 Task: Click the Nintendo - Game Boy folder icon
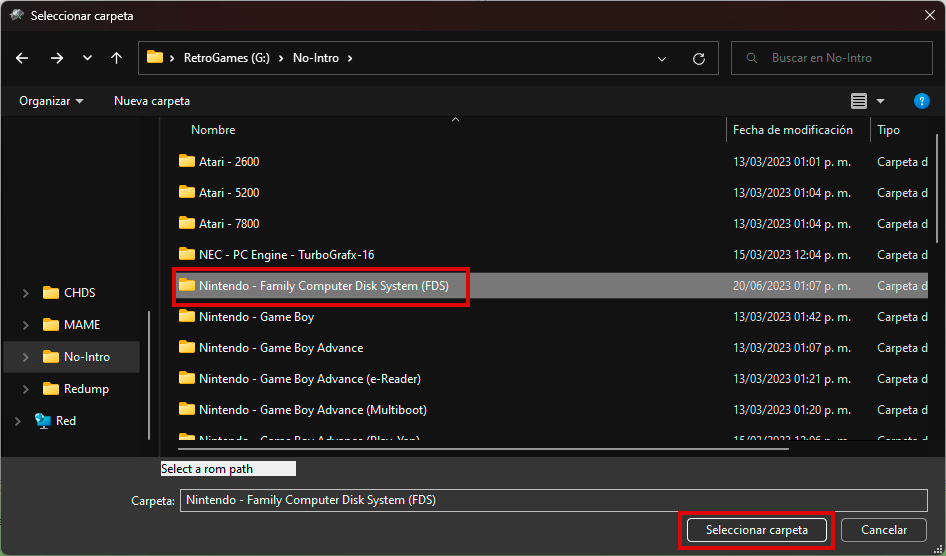187,316
